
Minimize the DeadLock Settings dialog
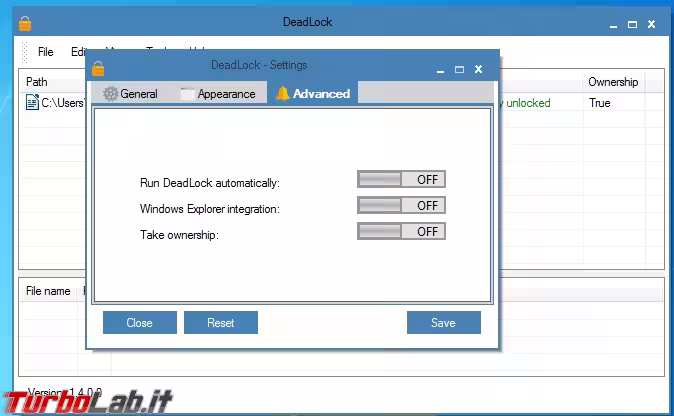439,69
